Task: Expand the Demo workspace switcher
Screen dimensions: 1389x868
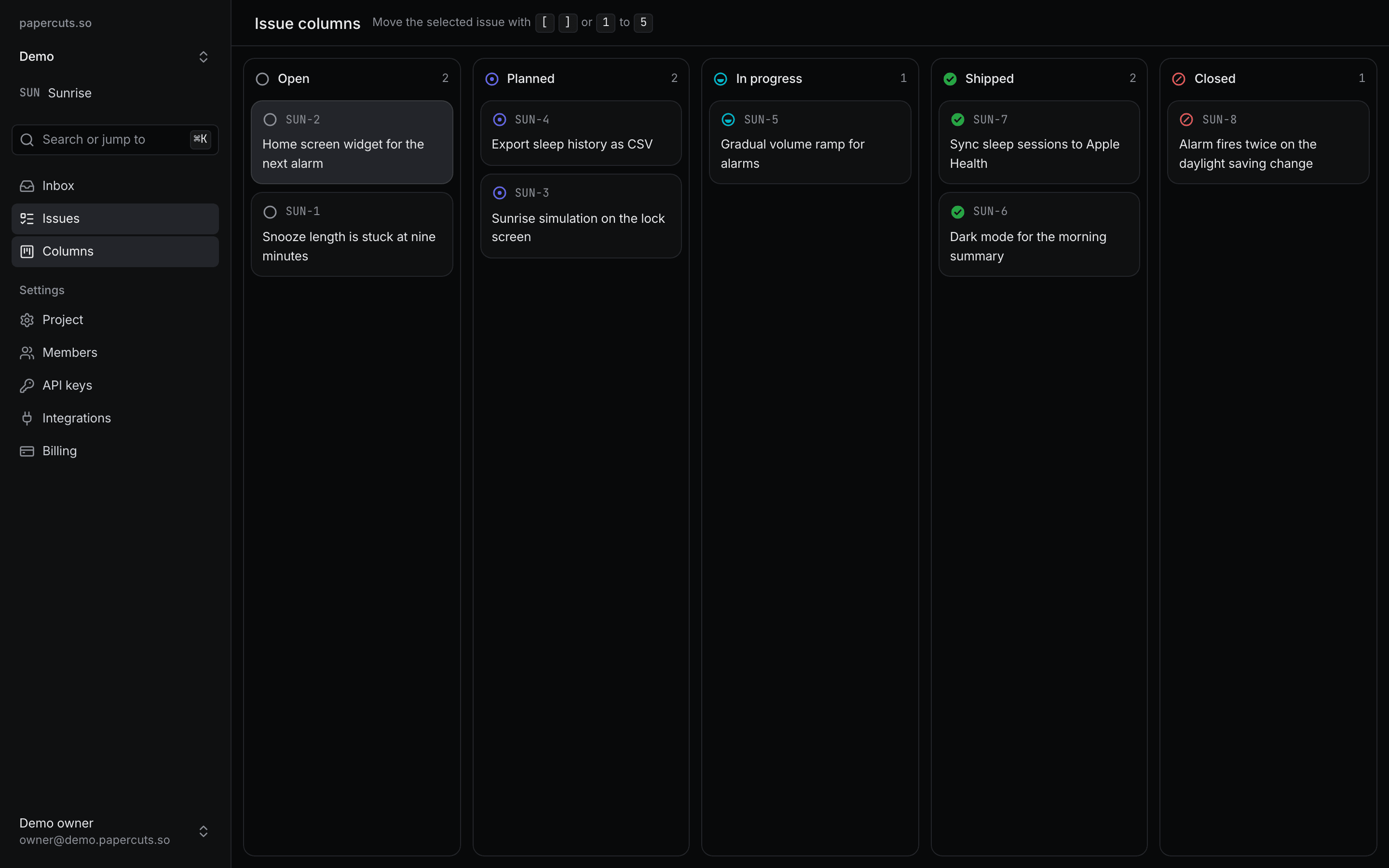Action: pos(115,56)
